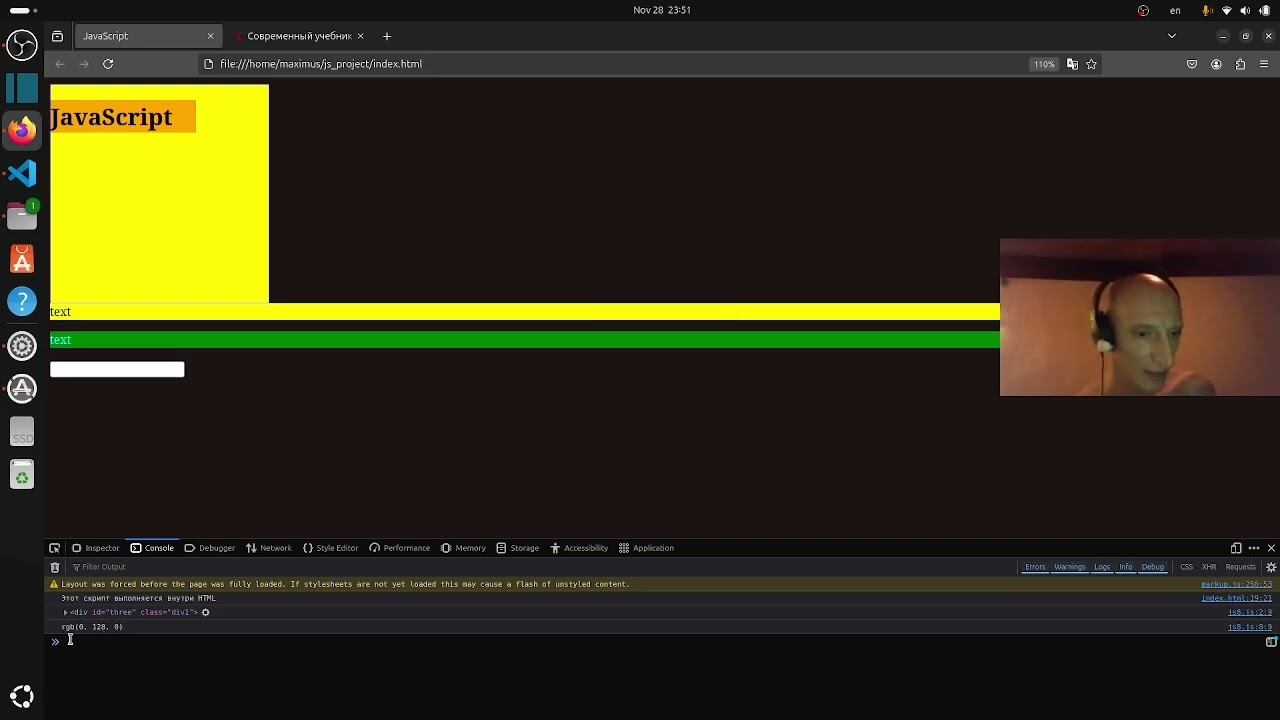Viewport: 1280px width, 720px height.
Task: Open the en keyboard layout menu
Action: 1175,10
